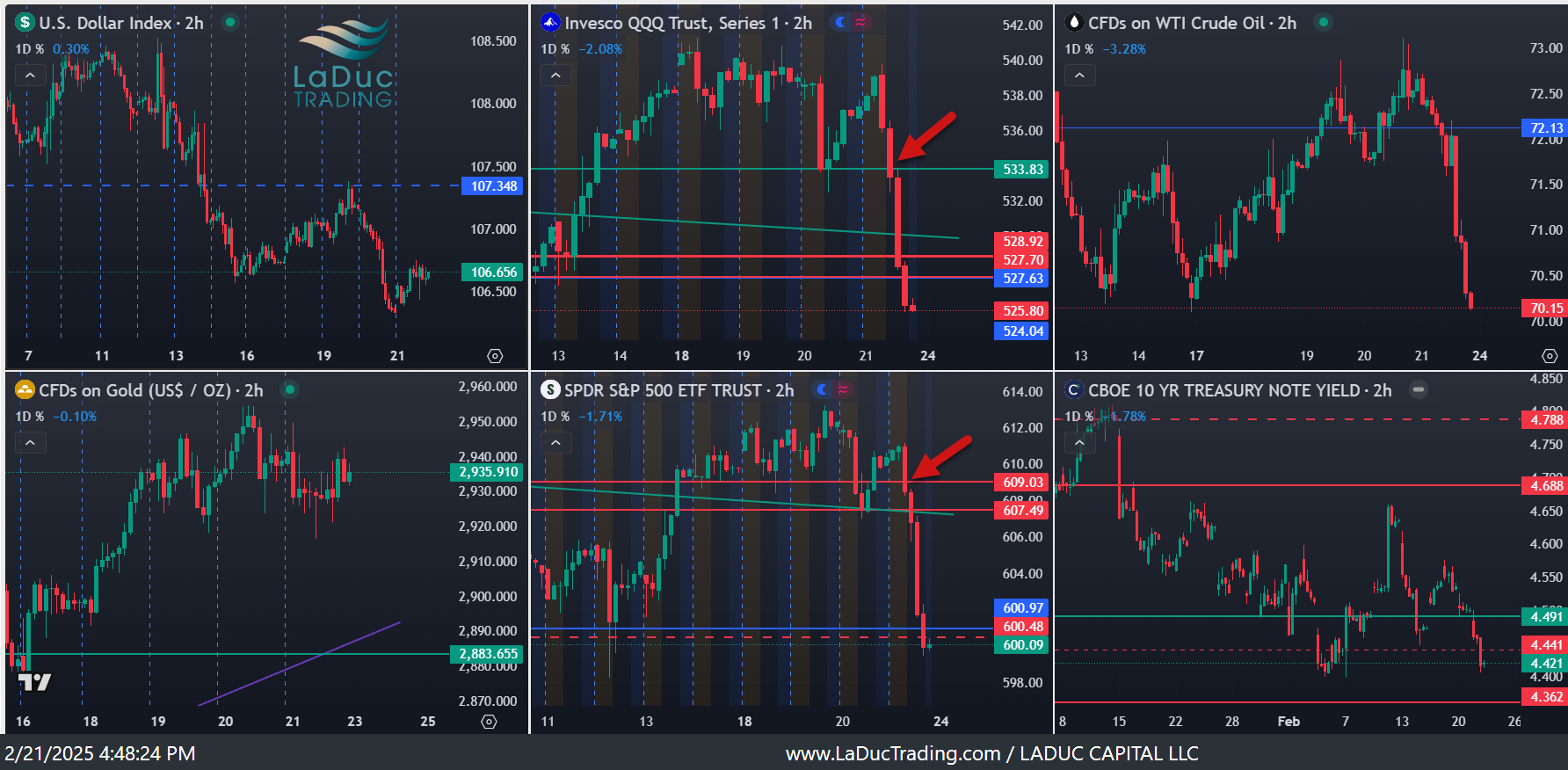
Task: Click the red 70.15 price label on WTI
Action: click(x=1545, y=309)
